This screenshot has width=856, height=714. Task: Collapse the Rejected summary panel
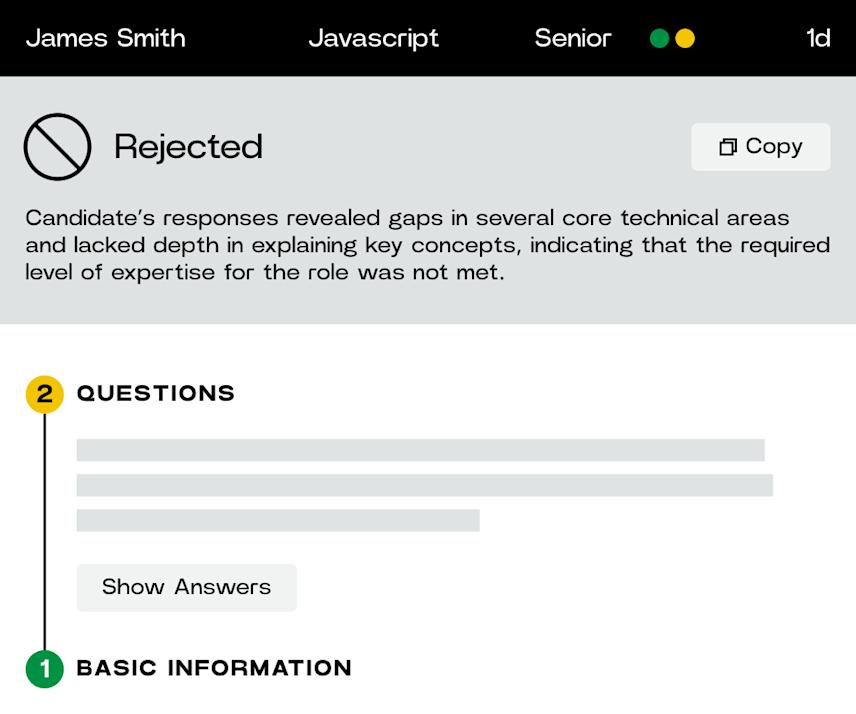coord(190,146)
